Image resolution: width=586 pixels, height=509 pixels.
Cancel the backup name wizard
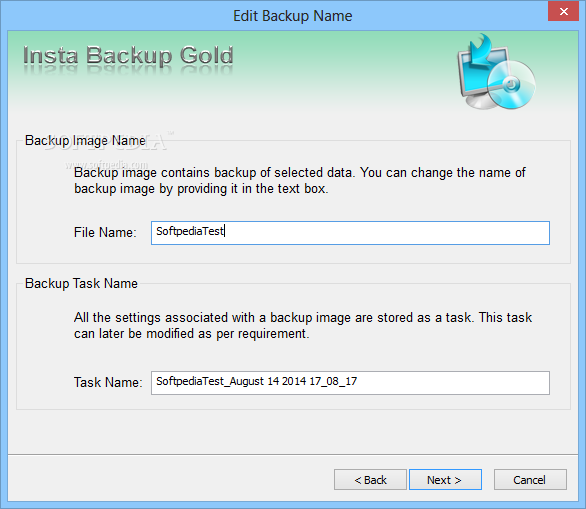point(530,479)
